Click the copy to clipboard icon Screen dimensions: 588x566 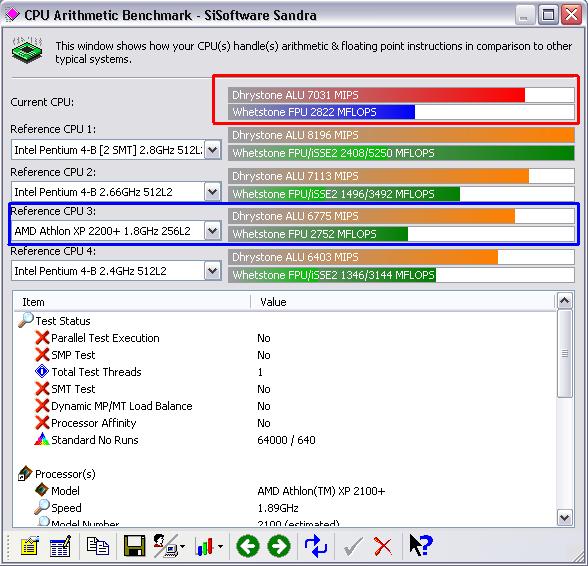click(98, 546)
